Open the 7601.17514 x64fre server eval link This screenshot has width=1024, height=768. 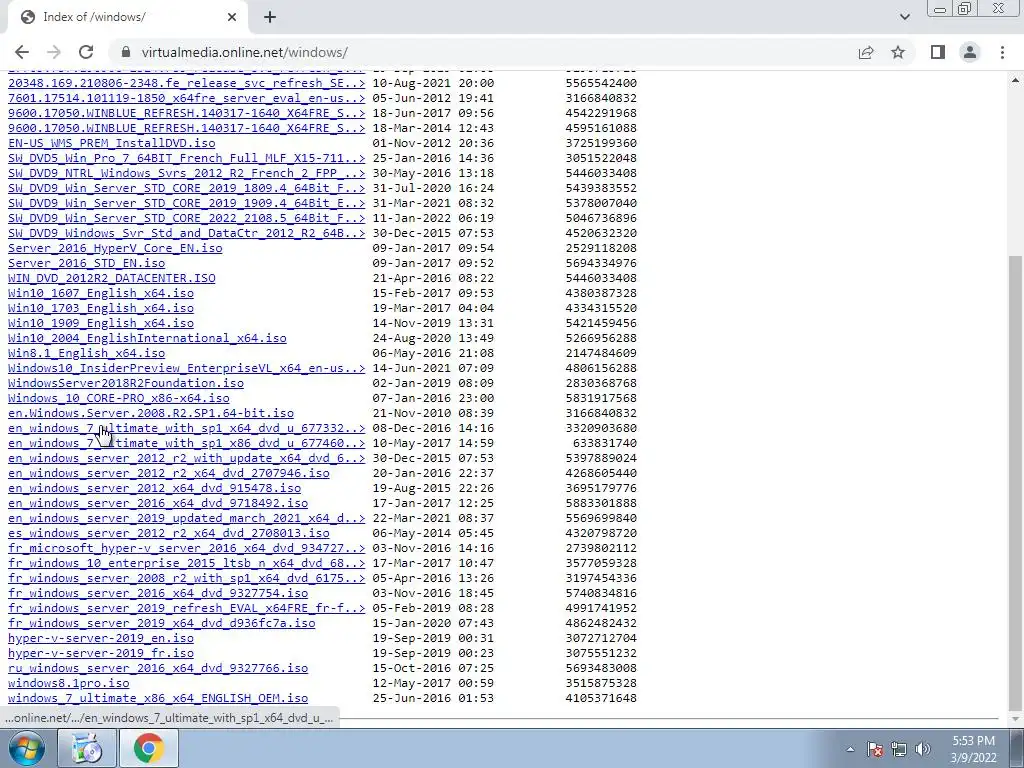click(x=187, y=98)
